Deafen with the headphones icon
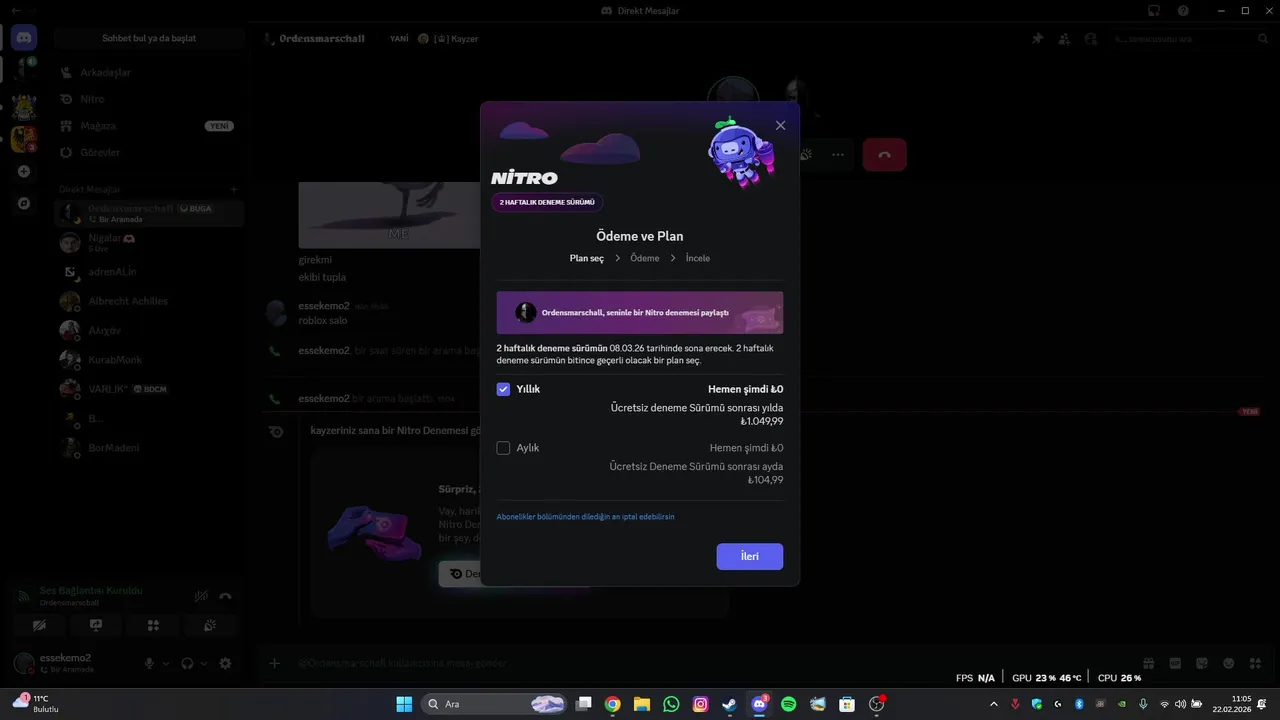 tap(187, 663)
